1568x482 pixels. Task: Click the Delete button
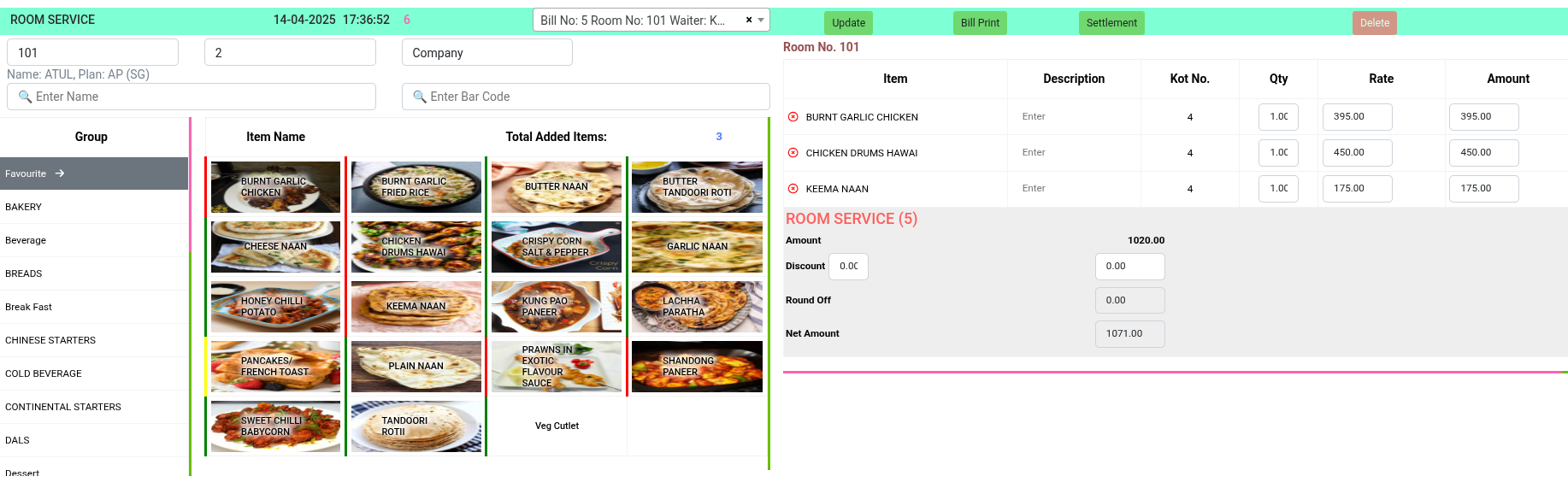[x=1374, y=23]
